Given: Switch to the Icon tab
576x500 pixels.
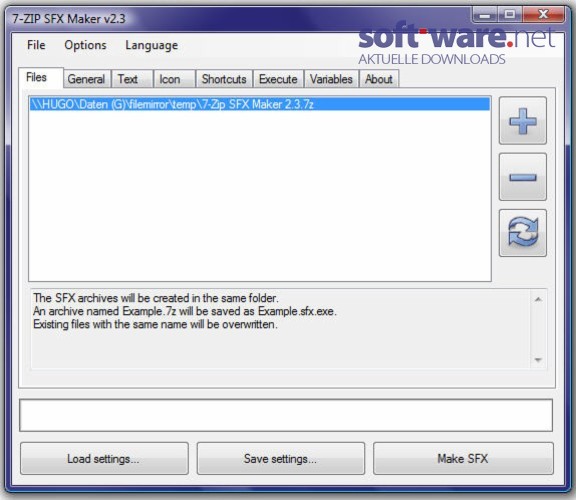Looking at the screenshot, I should point(174,79).
